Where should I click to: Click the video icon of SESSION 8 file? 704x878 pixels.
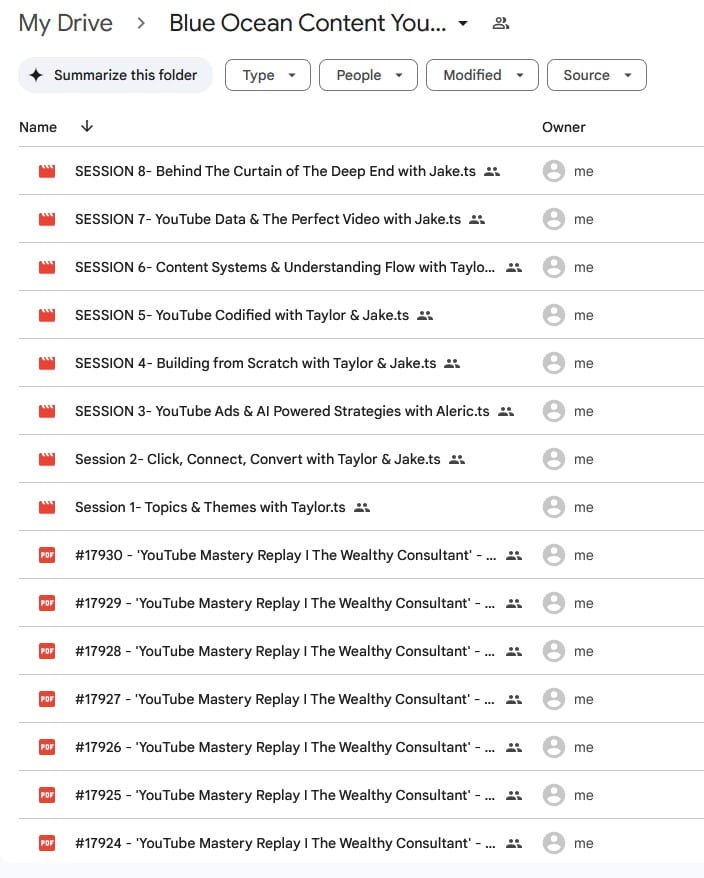pos(47,171)
